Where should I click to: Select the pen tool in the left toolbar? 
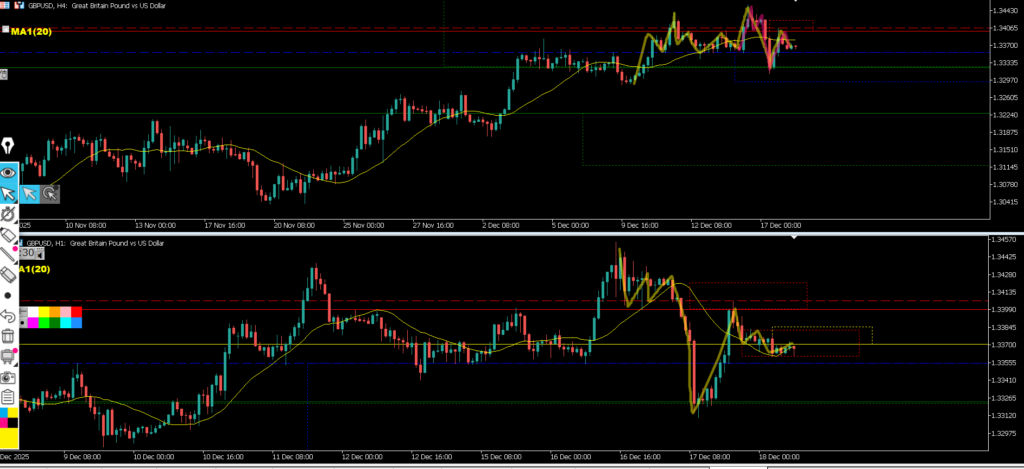coord(9,214)
